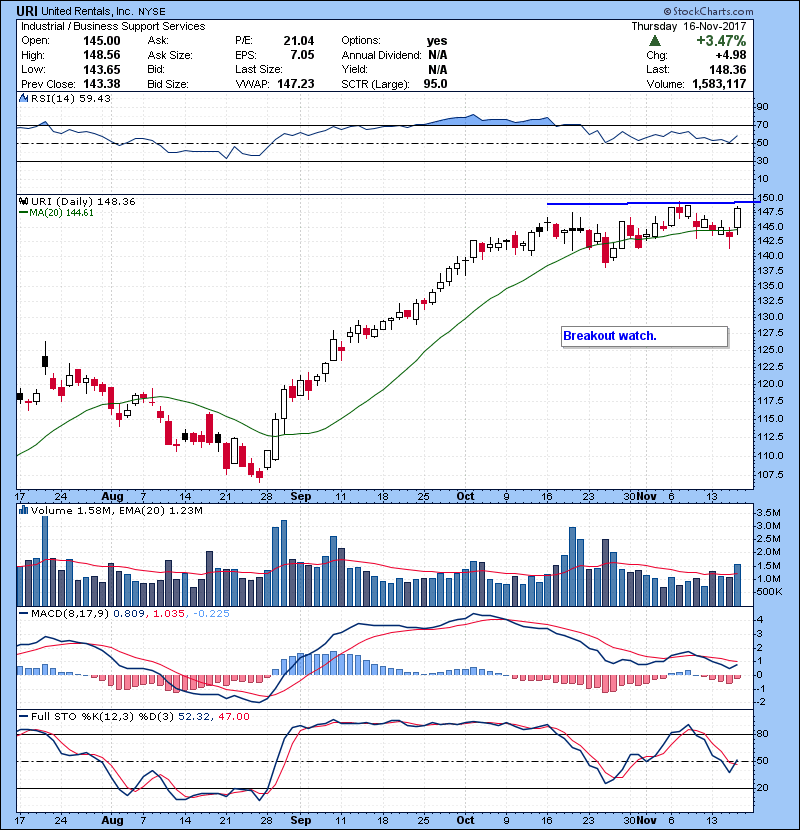Click the VWAP value 147.23
This screenshot has width=800, height=830.
click(x=296, y=84)
